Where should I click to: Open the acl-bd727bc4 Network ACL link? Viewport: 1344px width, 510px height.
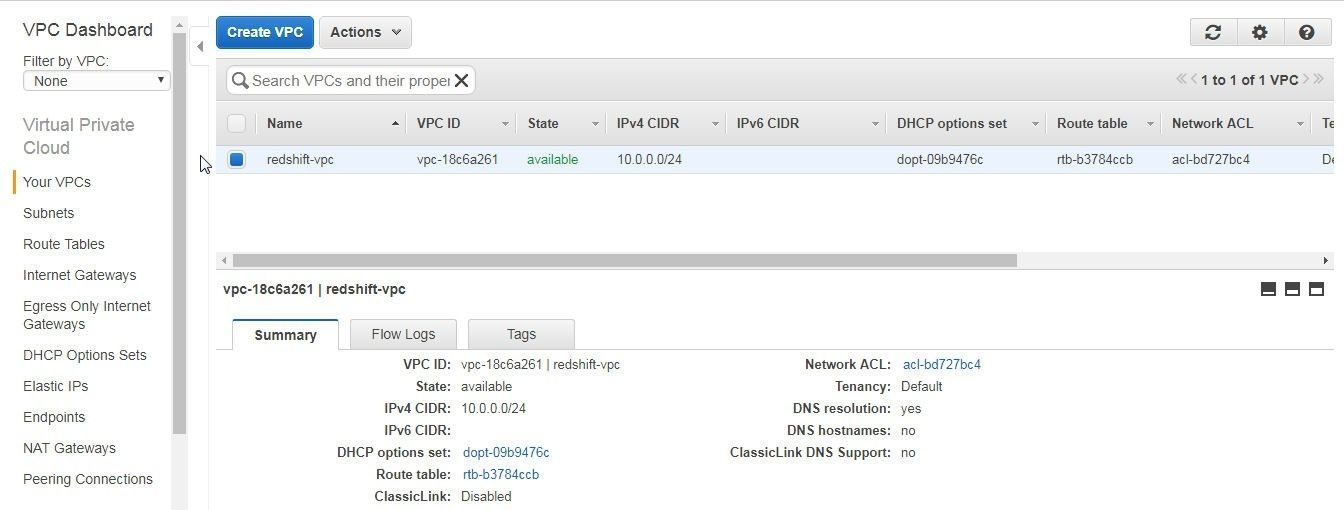point(941,364)
